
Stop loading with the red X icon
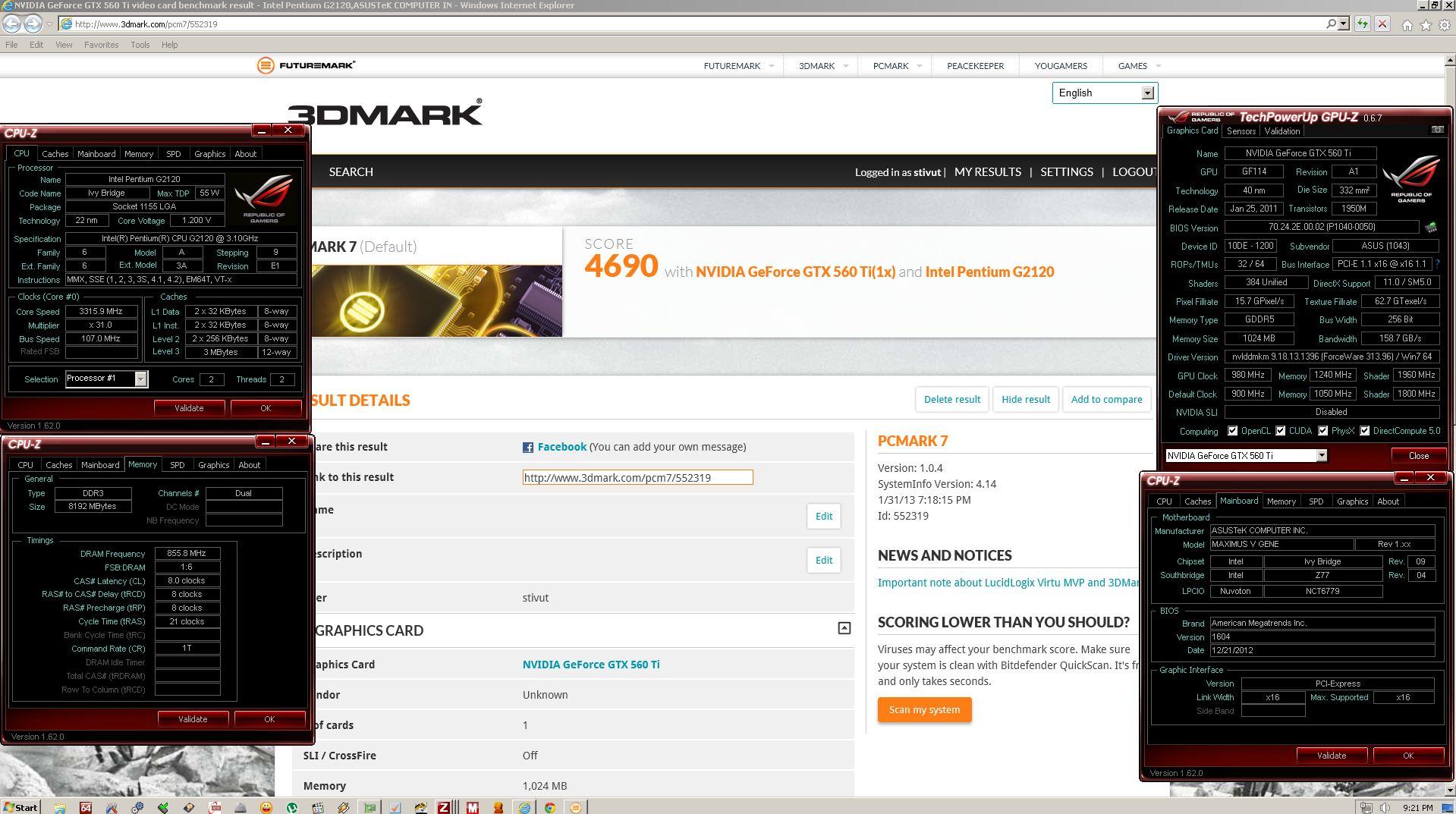[x=1382, y=24]
